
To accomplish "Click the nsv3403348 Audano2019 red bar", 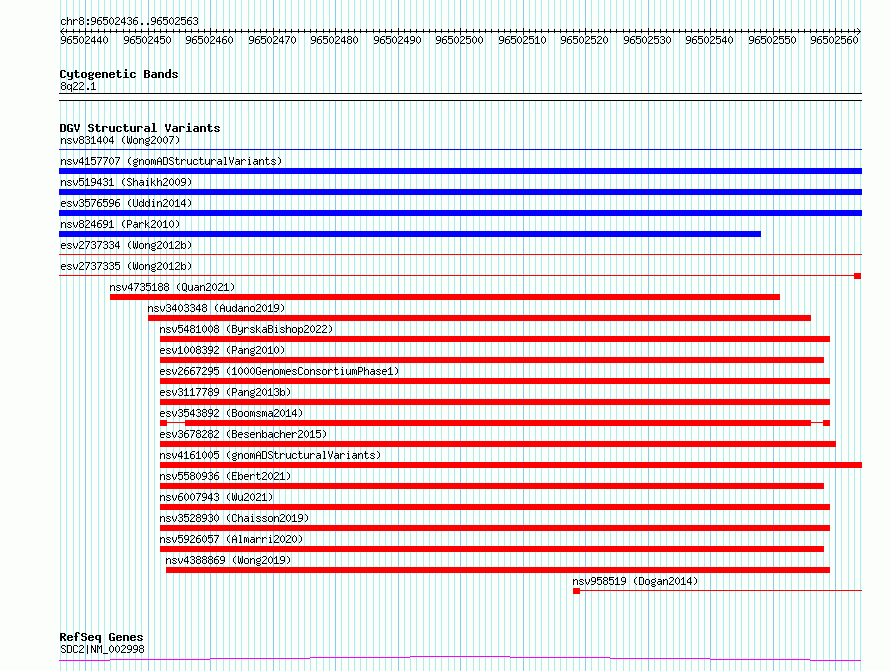I will (480, 318).
